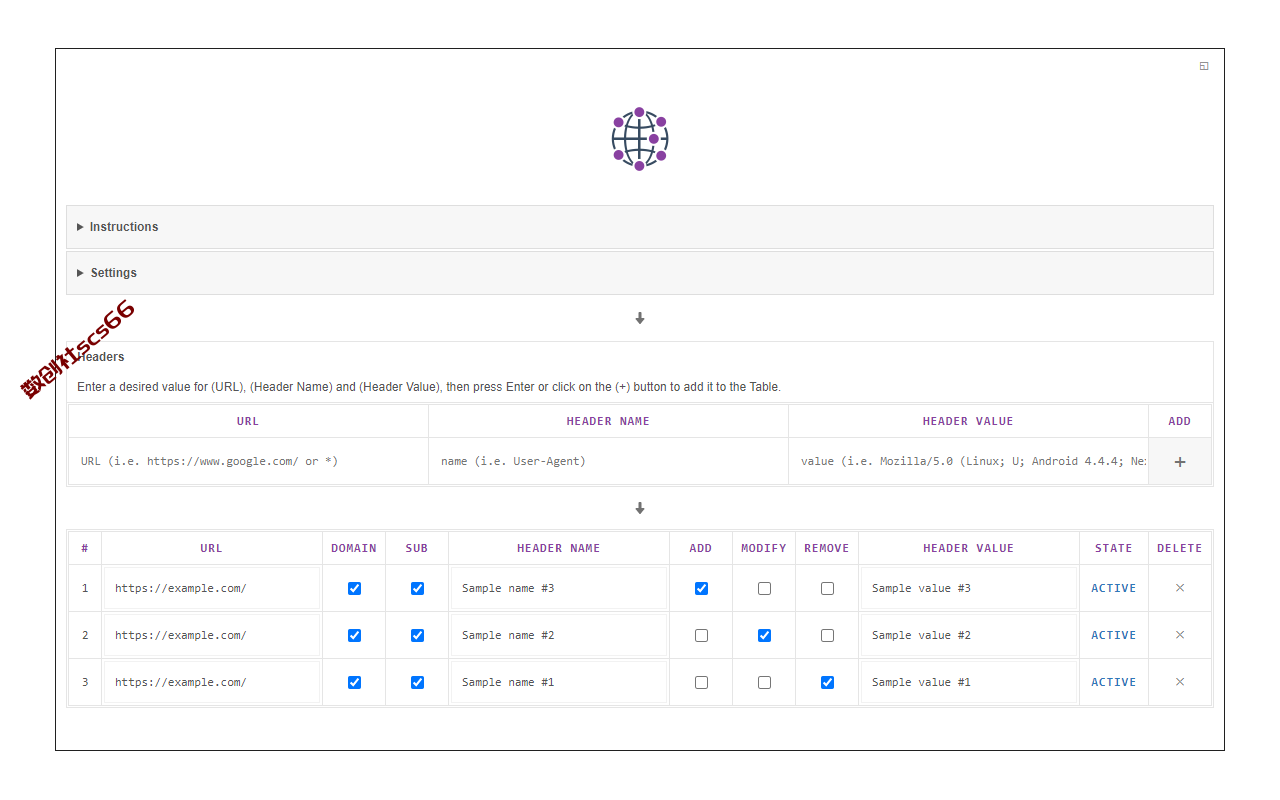The image size is (1280, 800).
Task: Focus the new header name input field
Action: point(608,462)
